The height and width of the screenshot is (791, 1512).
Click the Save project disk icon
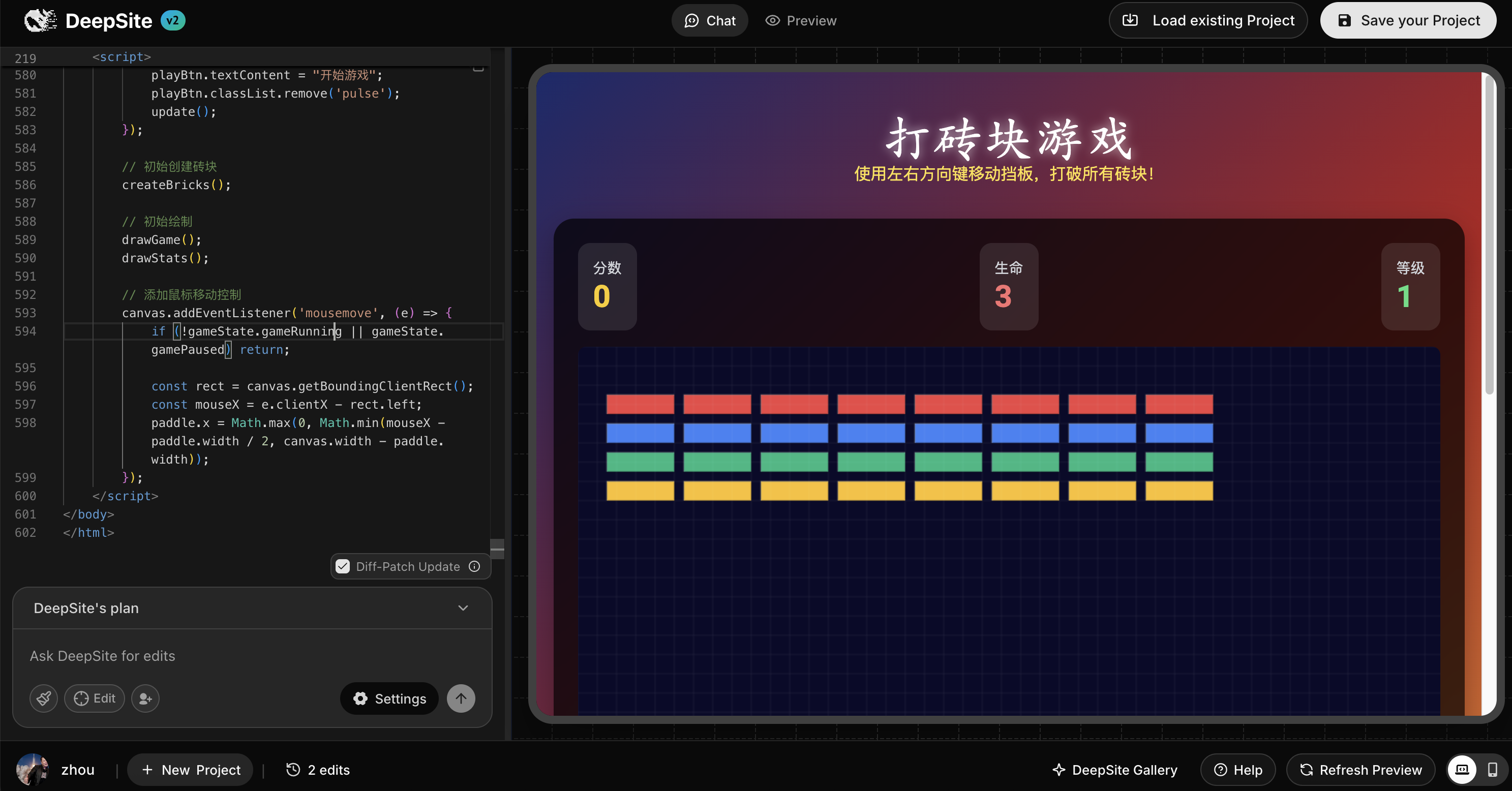pyautogui.click(x=1344, y=20)
